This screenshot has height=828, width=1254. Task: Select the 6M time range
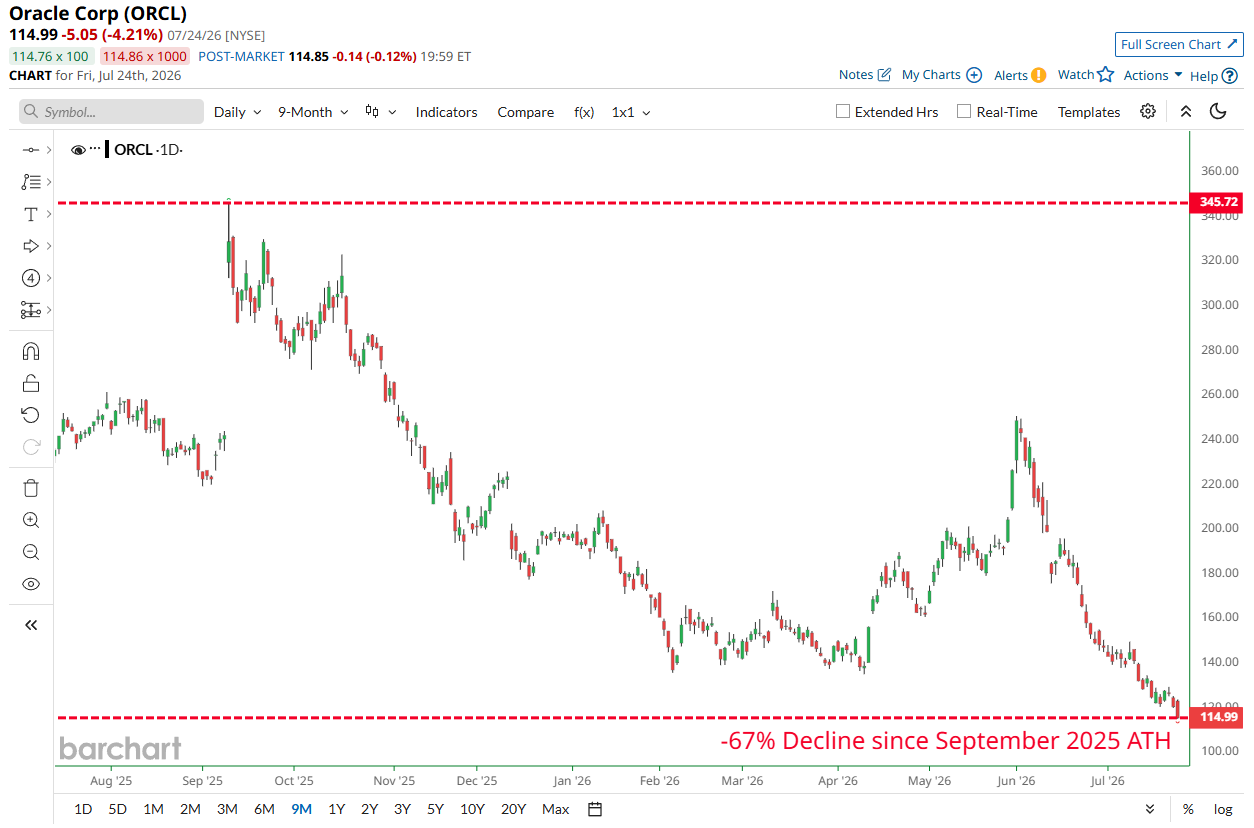pos(264,809)
